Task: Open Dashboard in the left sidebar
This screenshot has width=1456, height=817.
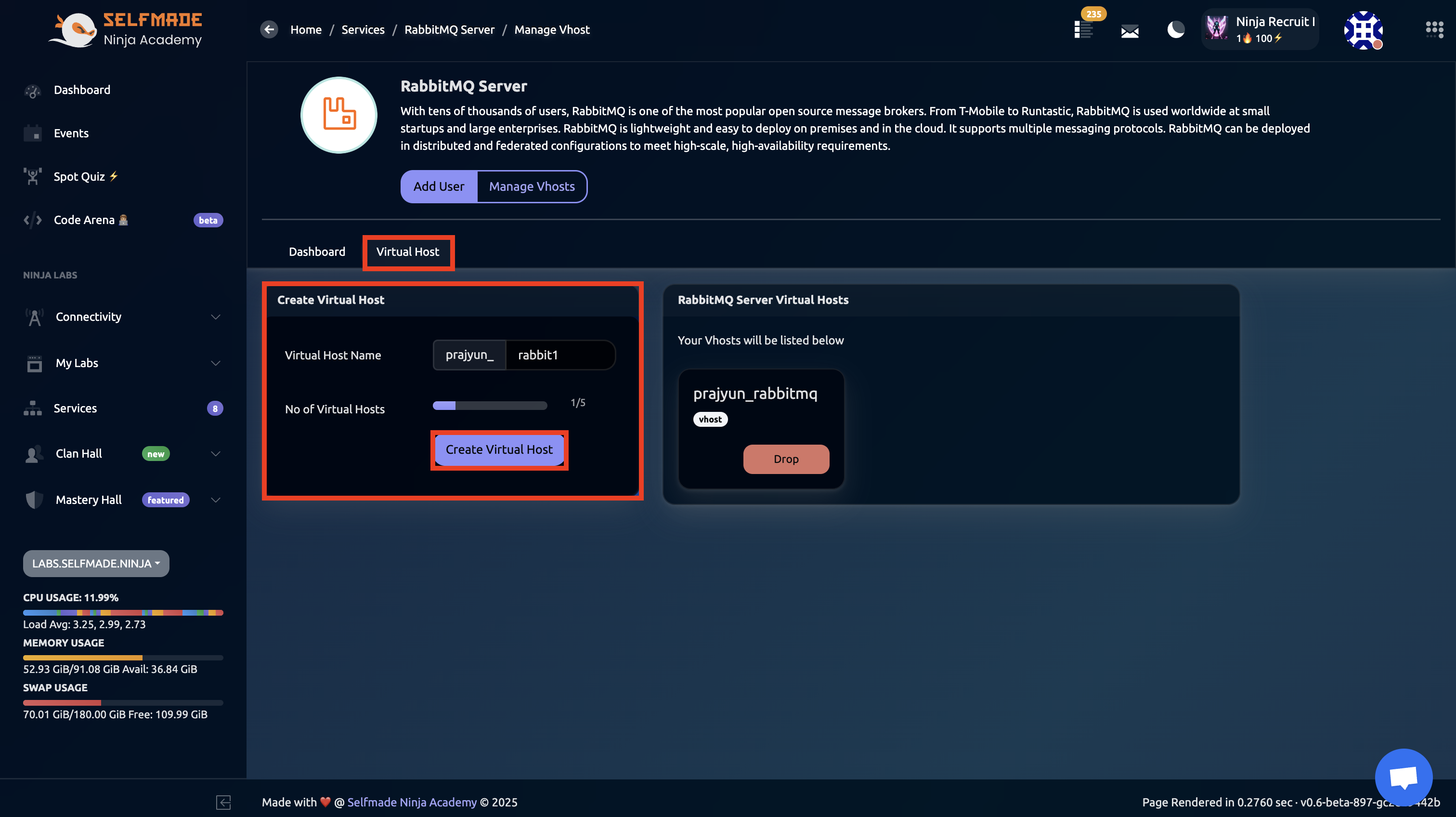Action: click(x=82, y=91)
